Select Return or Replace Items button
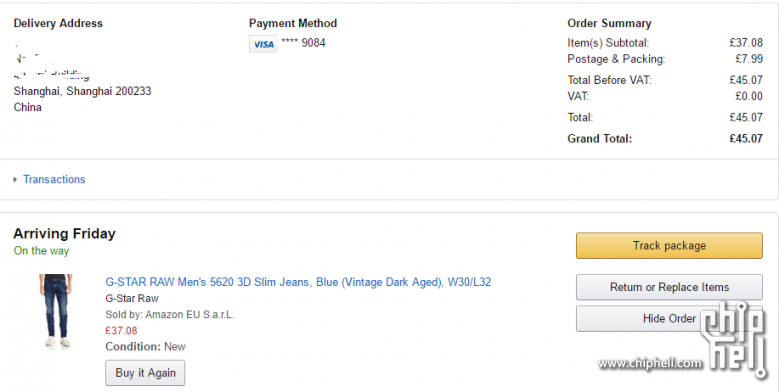The image size is (779, 392). click(x=669, y=287)
